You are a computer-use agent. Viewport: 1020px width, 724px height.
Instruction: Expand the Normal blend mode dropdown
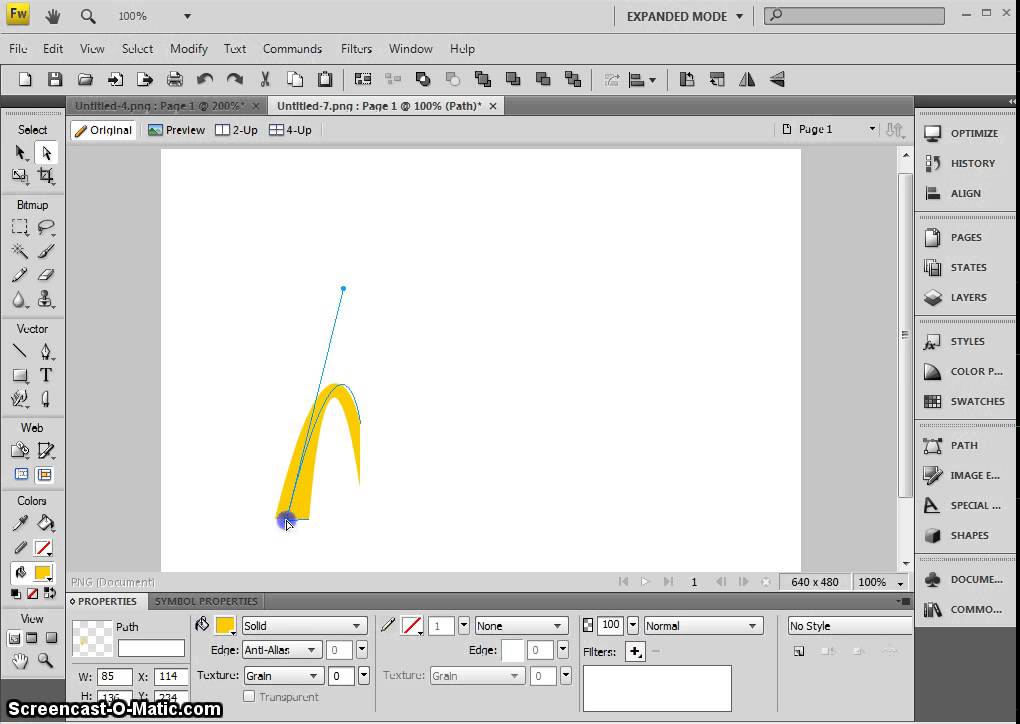pyautogui.click(x=703, y=626)
